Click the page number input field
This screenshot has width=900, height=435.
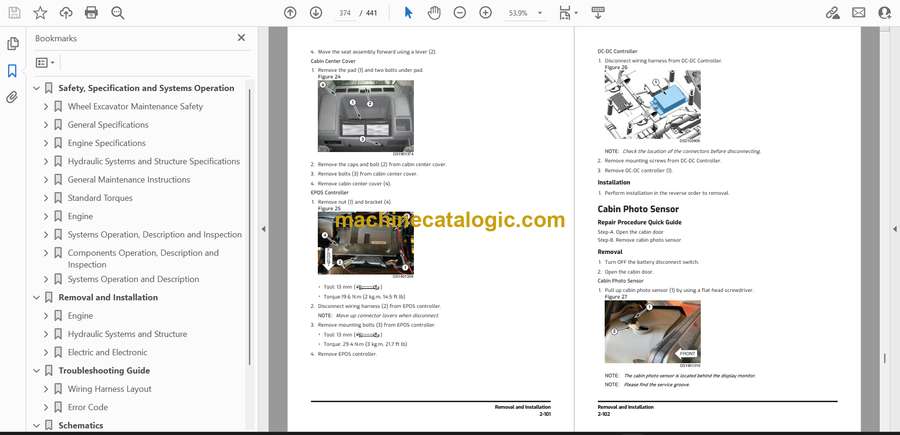pyautogui.click(x=346, y=13)
